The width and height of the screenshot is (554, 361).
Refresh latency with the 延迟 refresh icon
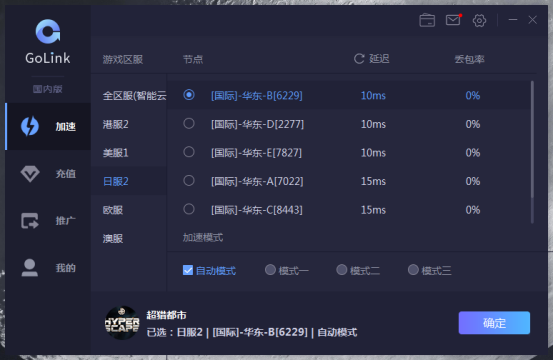coord(359,59)
